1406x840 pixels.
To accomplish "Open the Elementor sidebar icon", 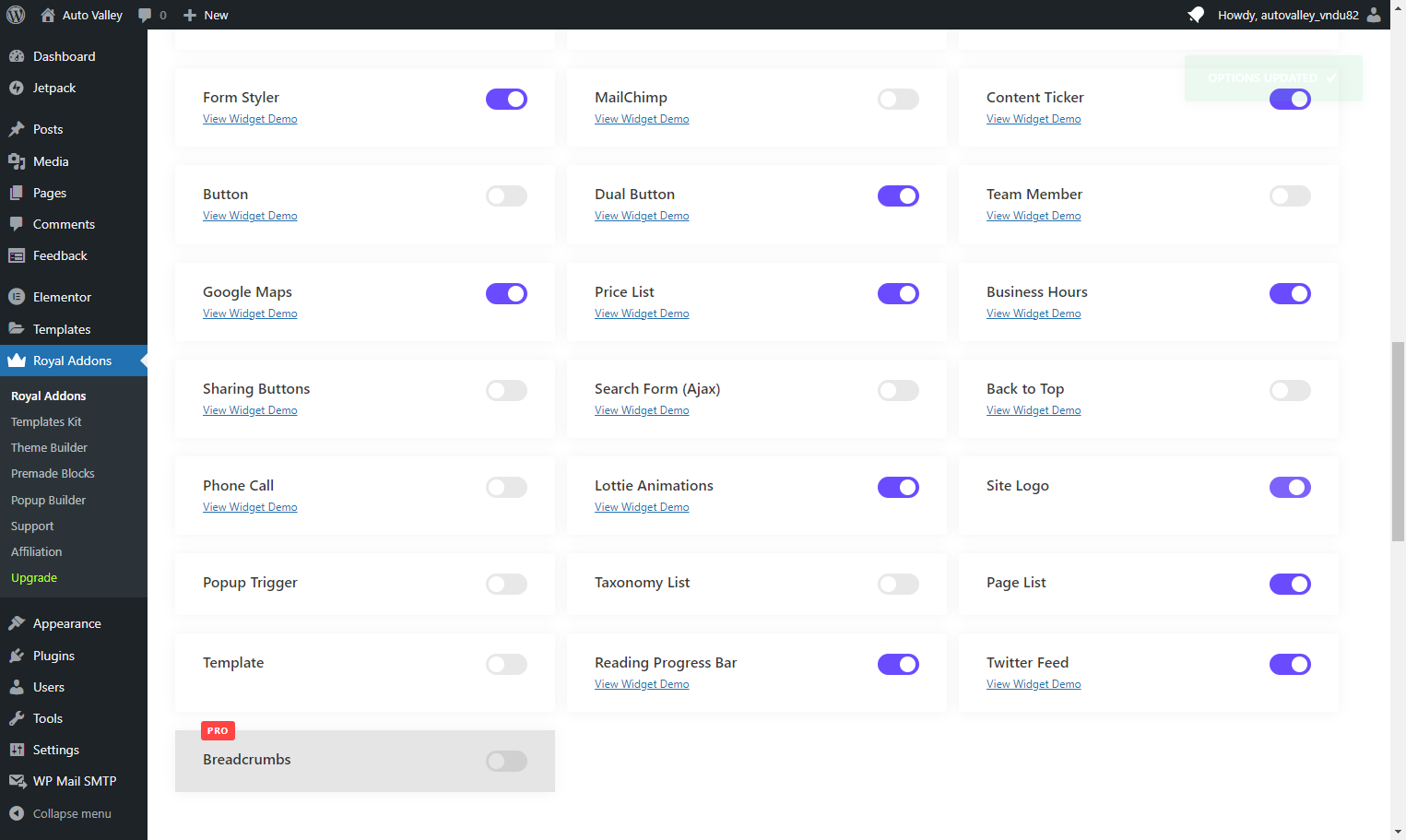I will coord(17,297).
